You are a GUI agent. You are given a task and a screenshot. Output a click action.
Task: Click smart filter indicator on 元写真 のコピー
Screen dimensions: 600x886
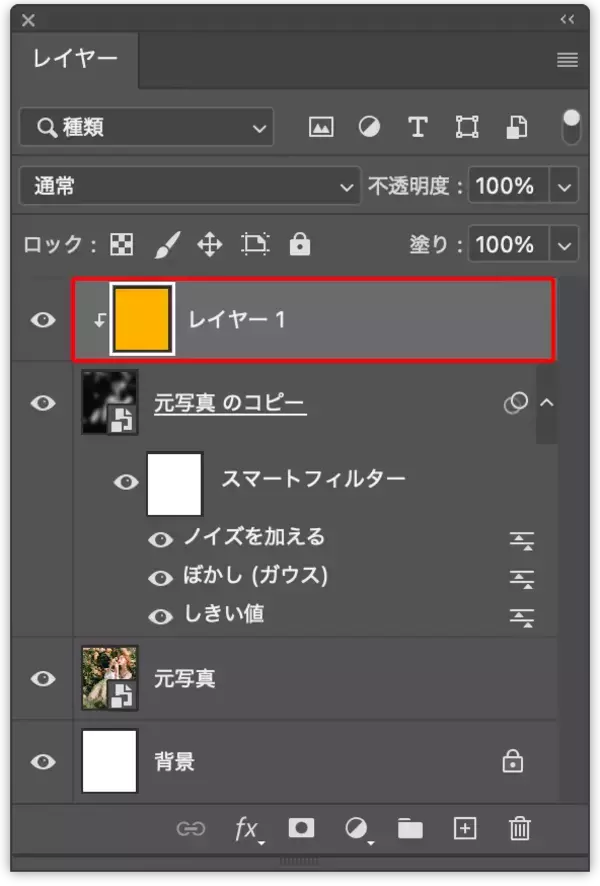click(x=515, y=403)
